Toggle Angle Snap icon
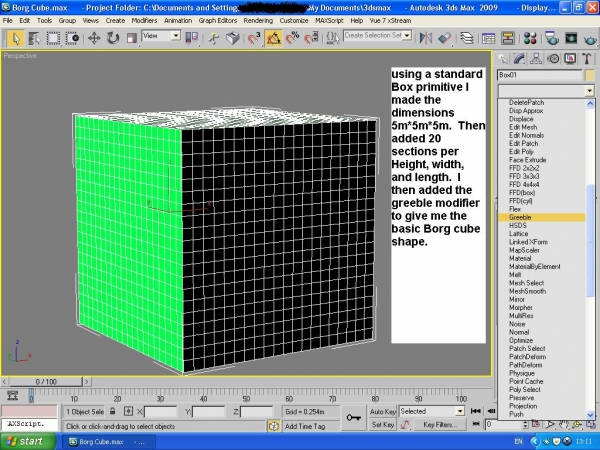The width and height of the screenshot is (600, 450). point(273,38)
